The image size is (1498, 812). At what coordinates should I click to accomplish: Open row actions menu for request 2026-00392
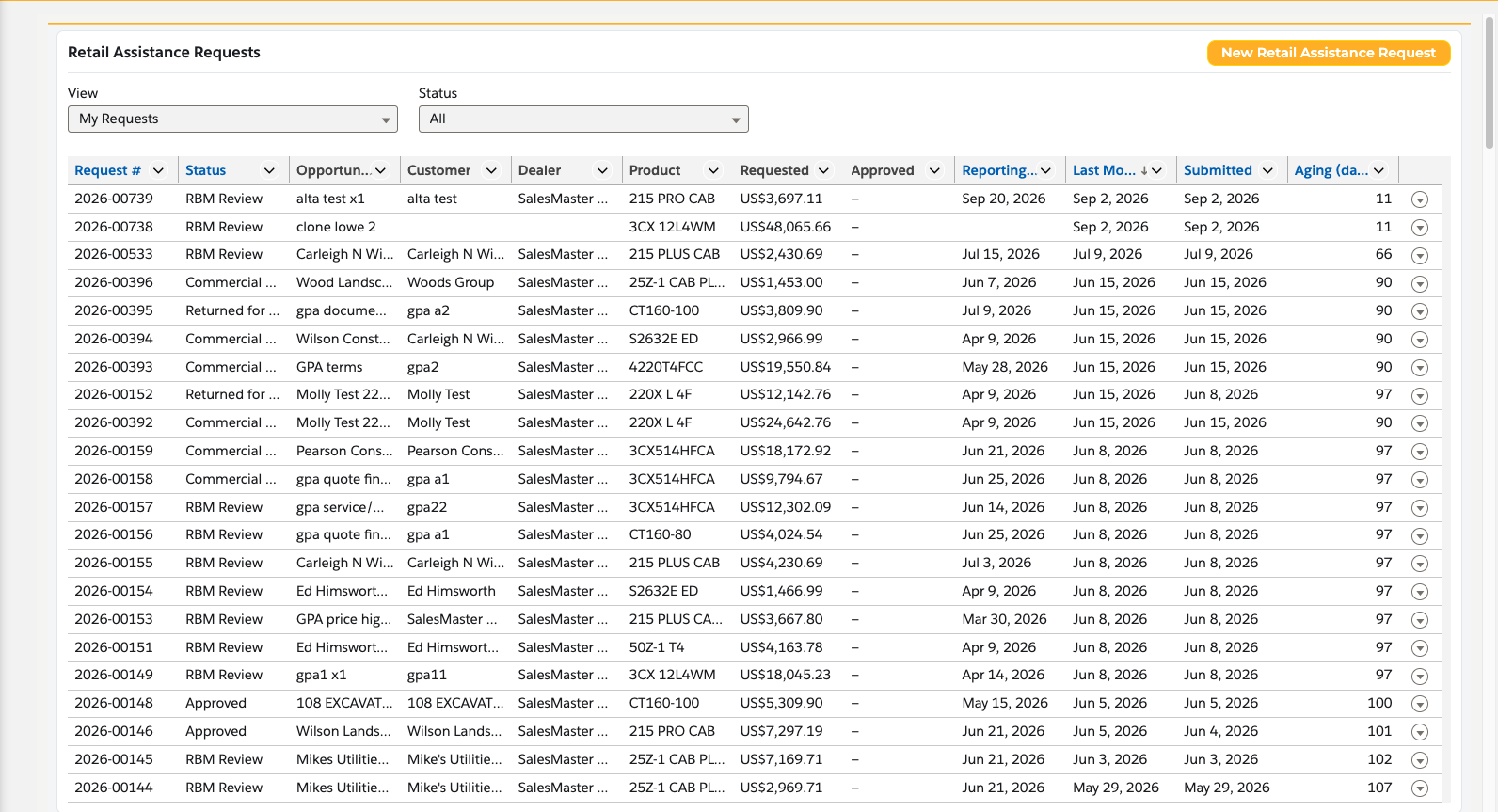coord(1420,423)
